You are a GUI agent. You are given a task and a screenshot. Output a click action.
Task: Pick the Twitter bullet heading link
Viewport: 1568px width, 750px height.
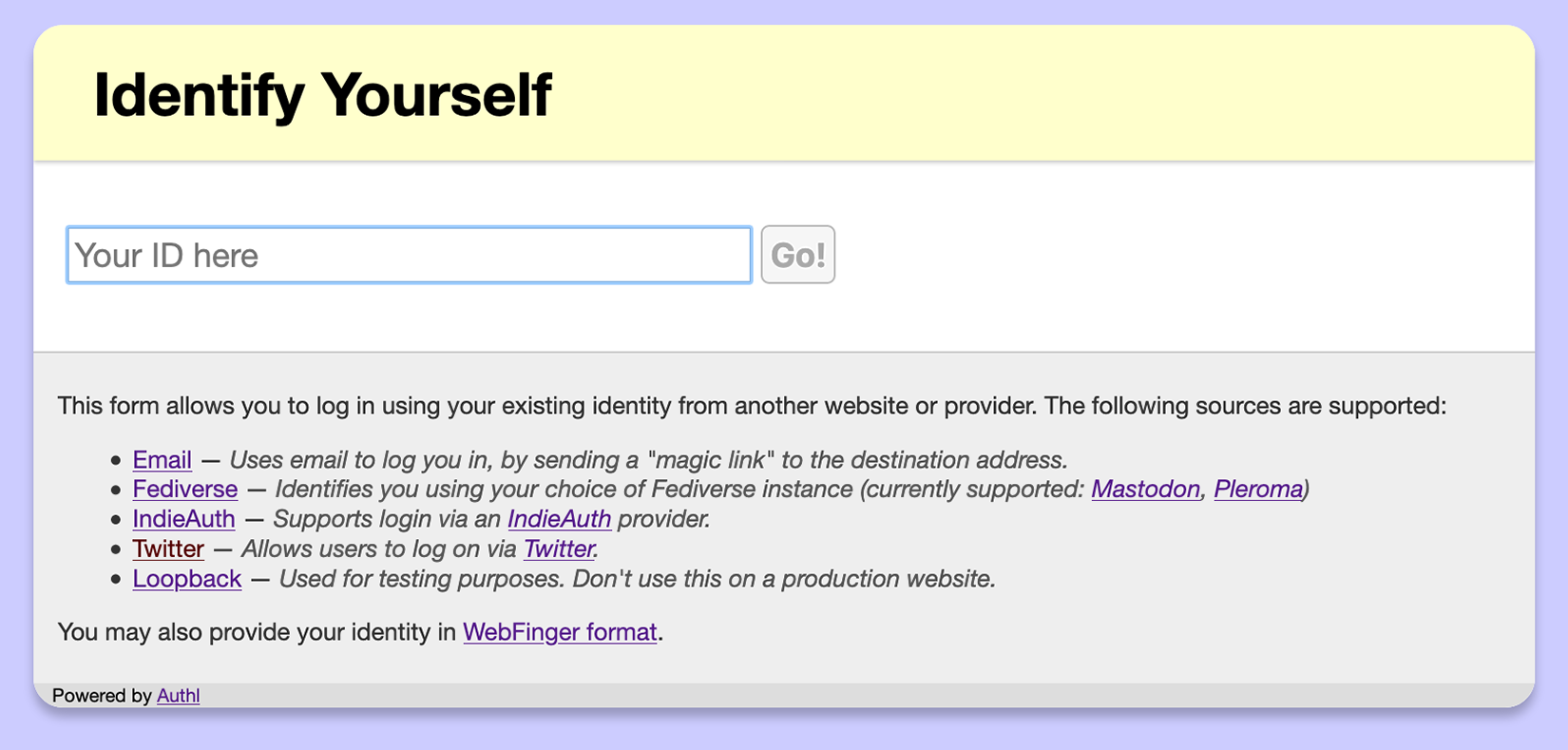168,548
